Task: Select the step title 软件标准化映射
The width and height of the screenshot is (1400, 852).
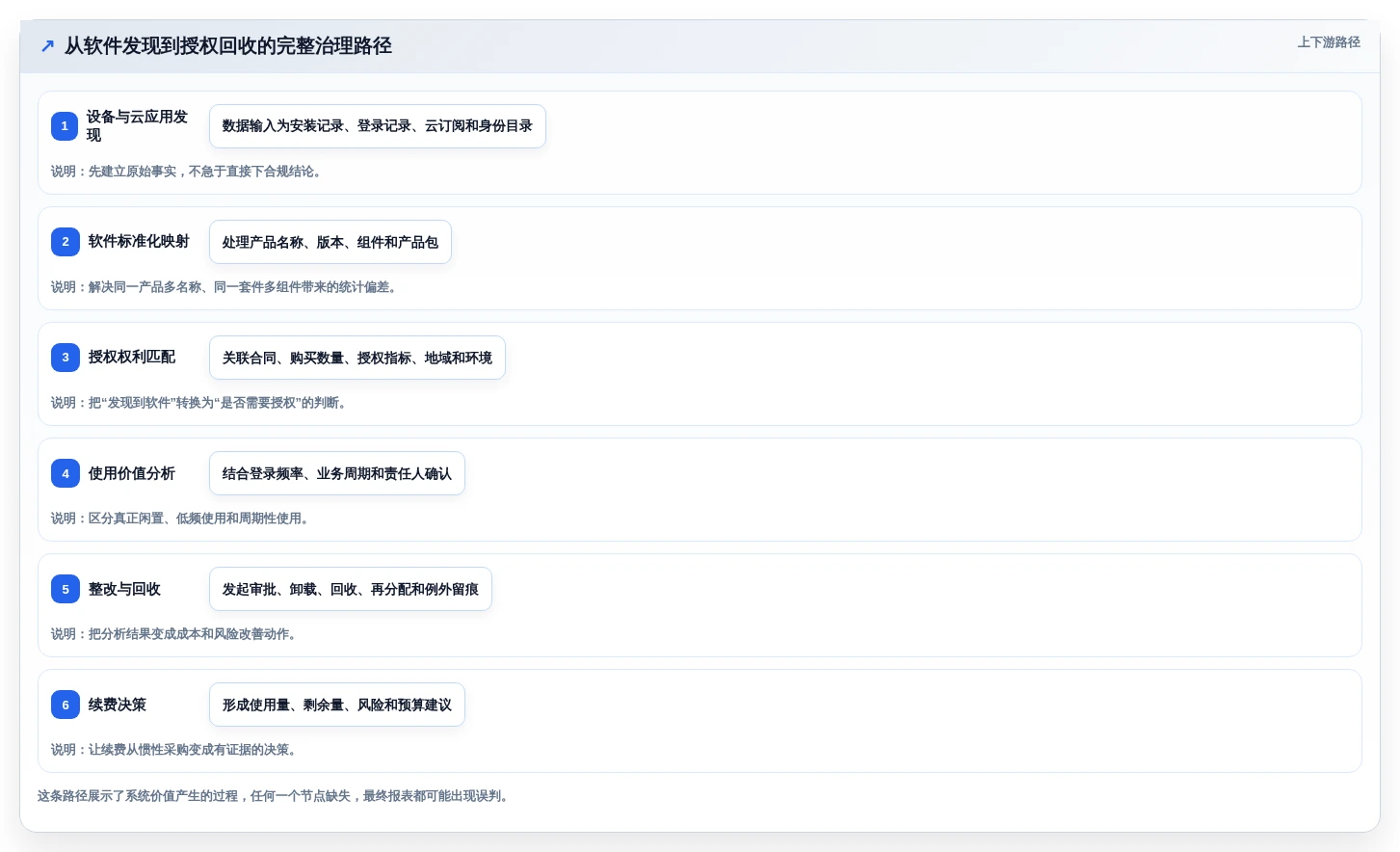Action: pyautogui.click(x=139, y=242)
